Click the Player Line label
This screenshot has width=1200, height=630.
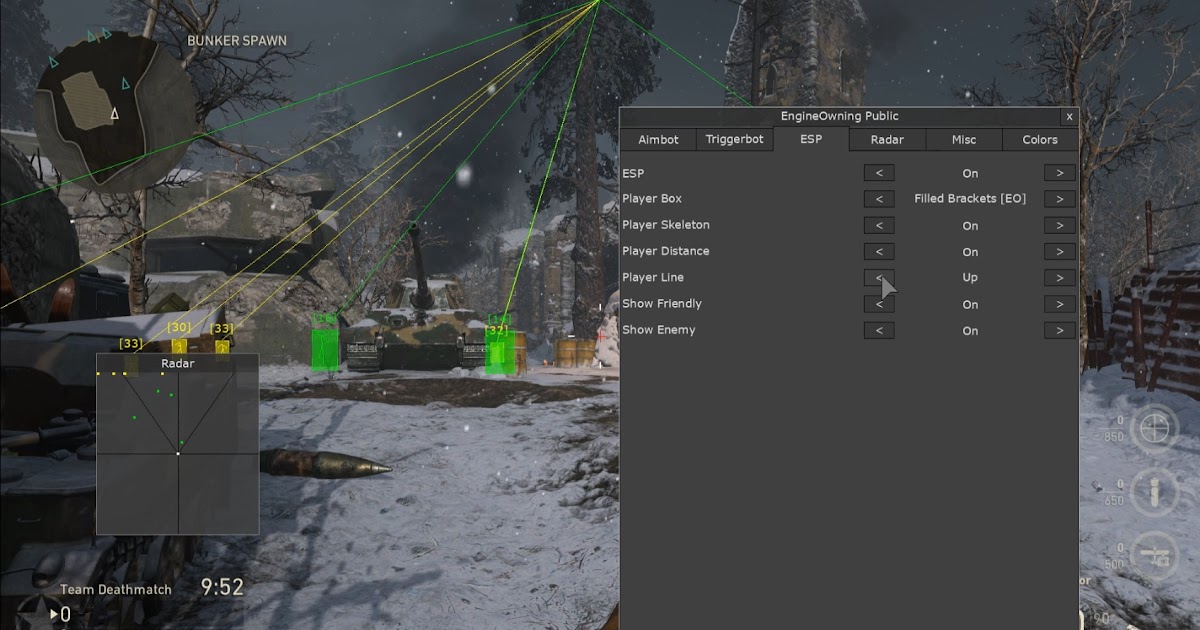(x=653, y=277)
